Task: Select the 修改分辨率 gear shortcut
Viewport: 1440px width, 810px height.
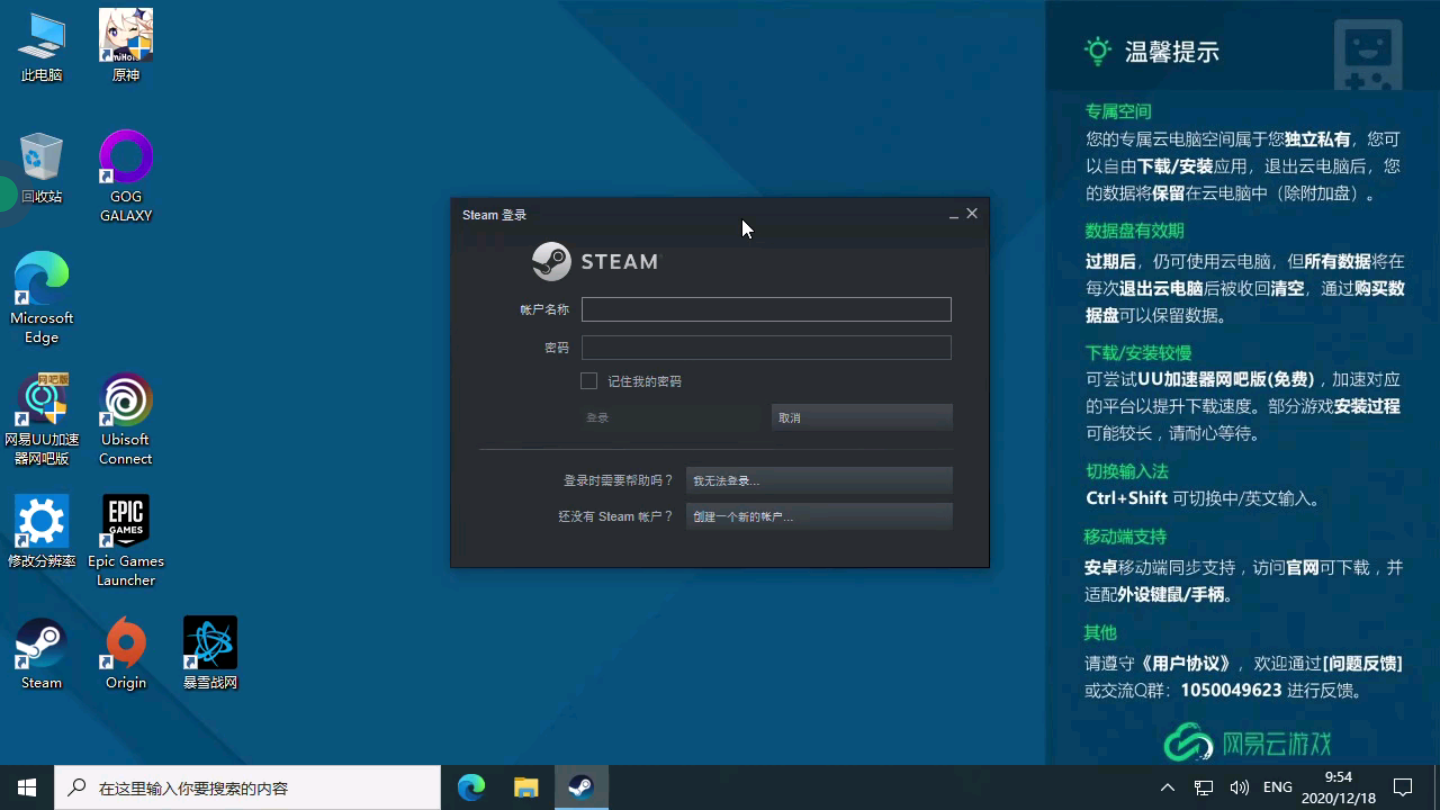Action: [42, 532]
